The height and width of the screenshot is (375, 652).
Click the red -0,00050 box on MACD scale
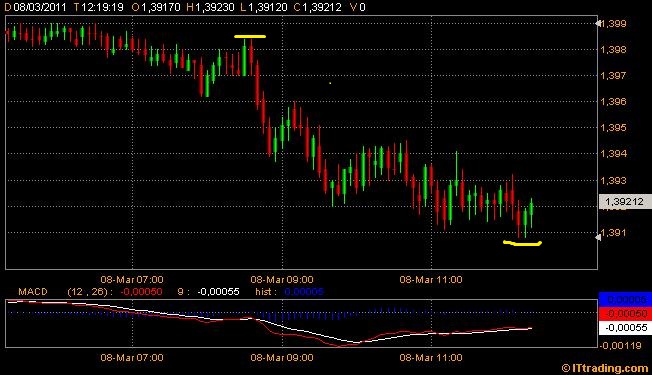625,313
